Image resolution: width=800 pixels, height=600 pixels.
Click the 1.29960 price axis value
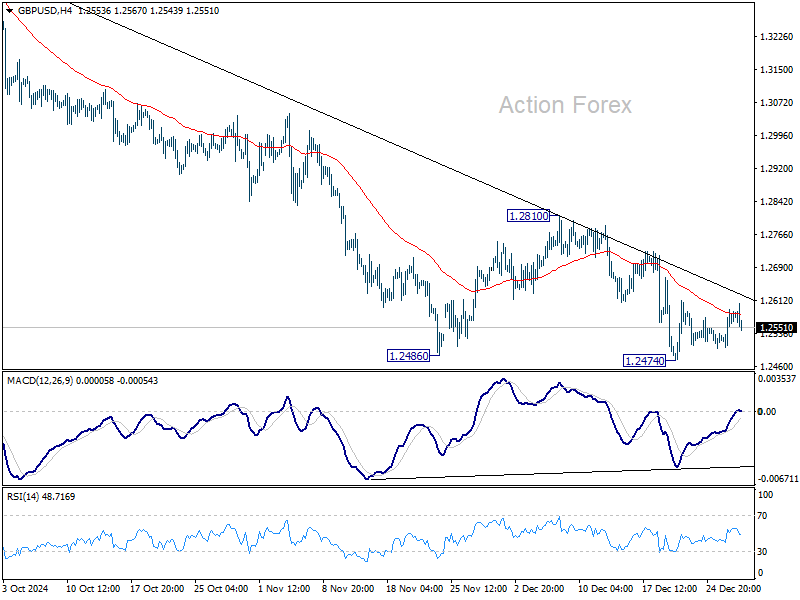coord(777,136)
